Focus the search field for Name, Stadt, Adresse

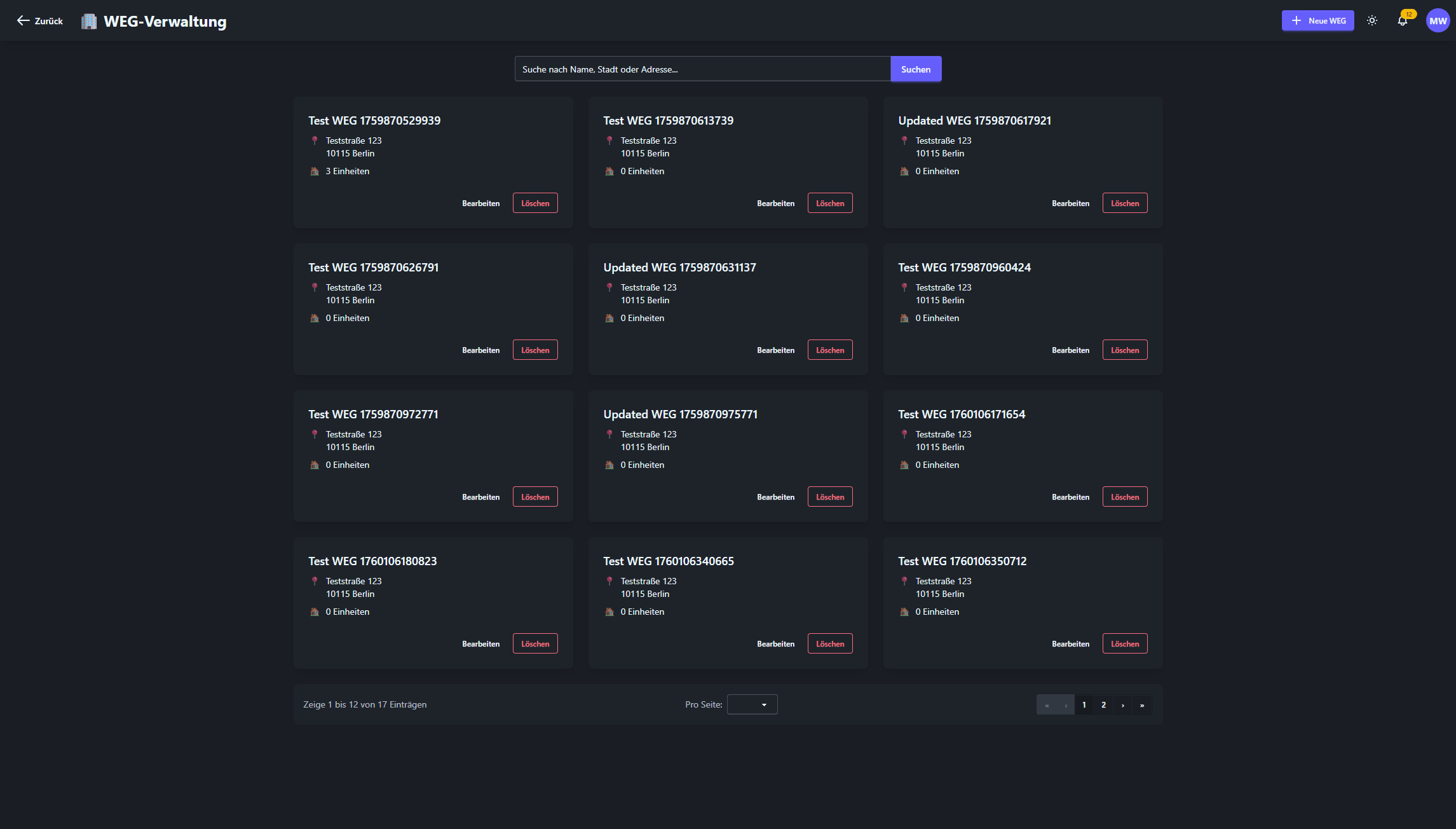coord(702,69)
